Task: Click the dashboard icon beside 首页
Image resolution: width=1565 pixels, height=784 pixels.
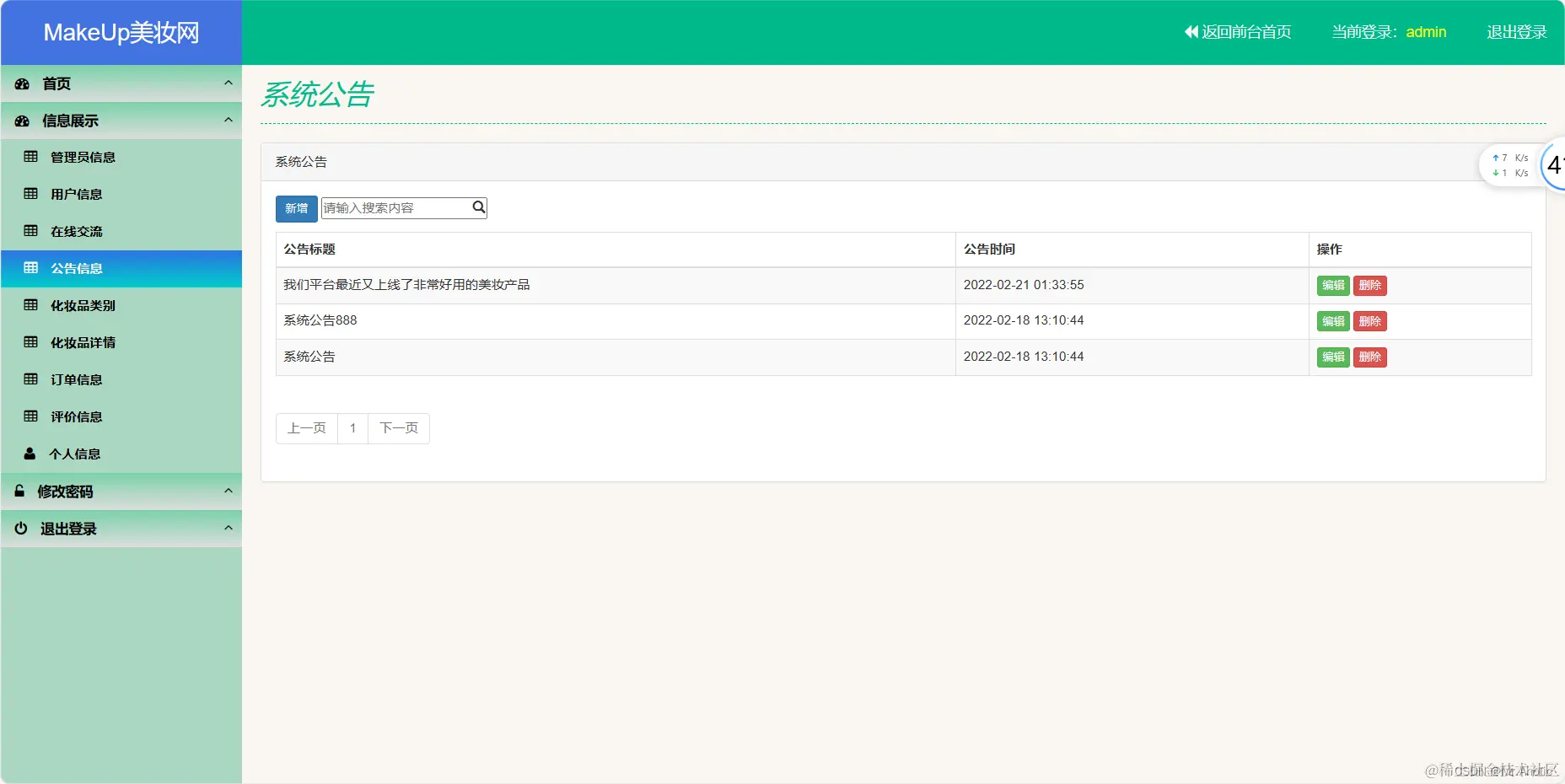Action: (x=23, y=84)
